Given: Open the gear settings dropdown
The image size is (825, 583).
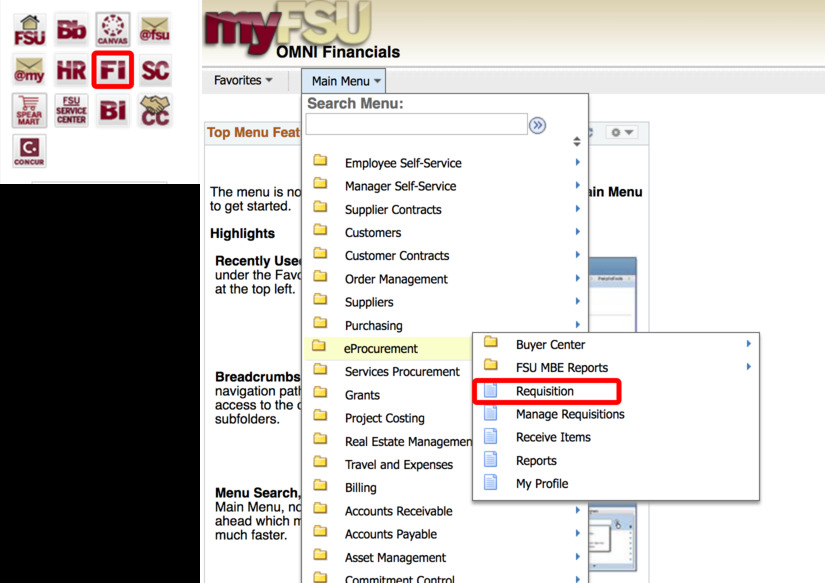Looking at the screenshot, I should click(621, 132).
